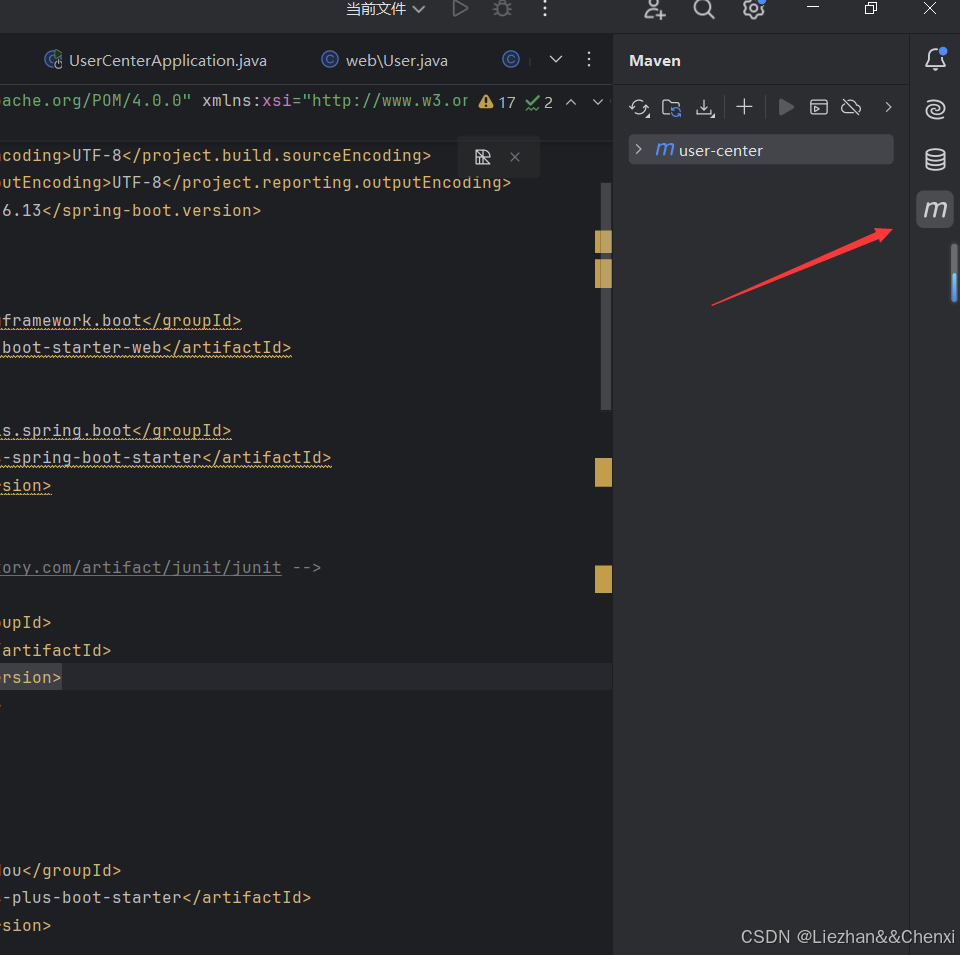Click the project.build.sourceEncoding line

tap(216, 155)
